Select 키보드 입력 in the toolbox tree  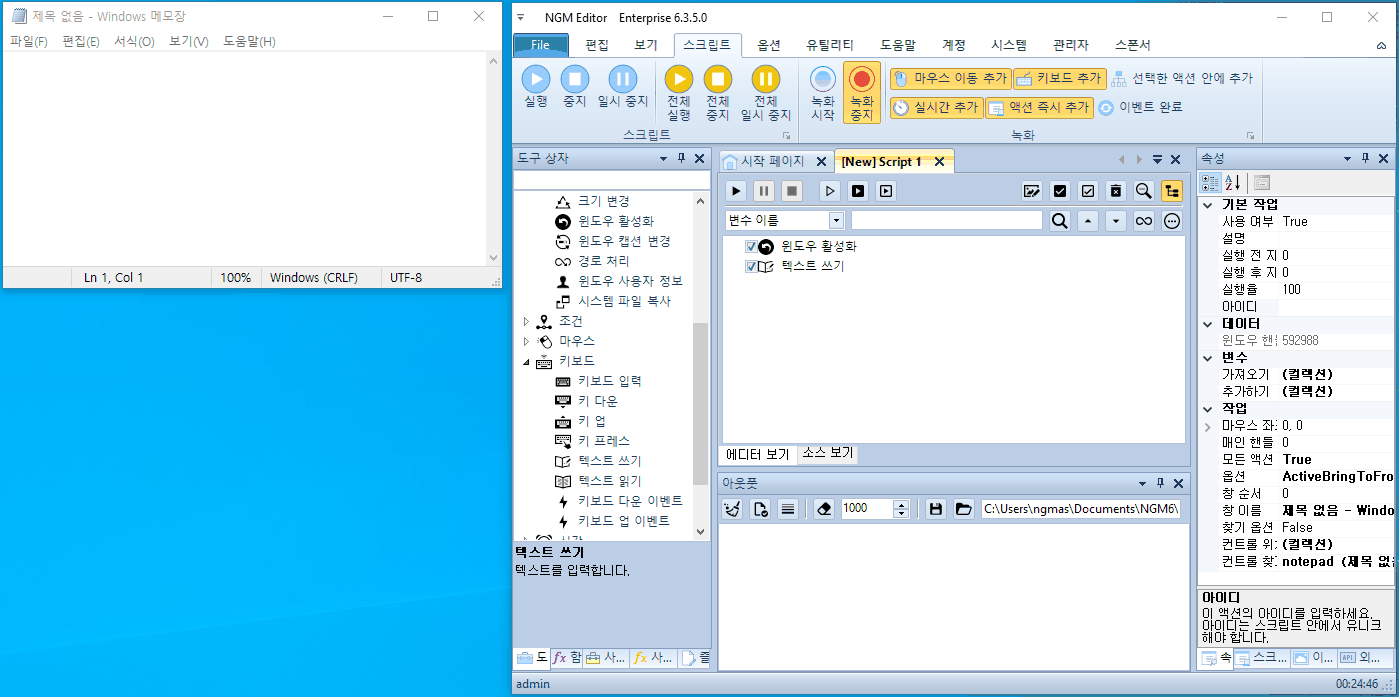609,381
